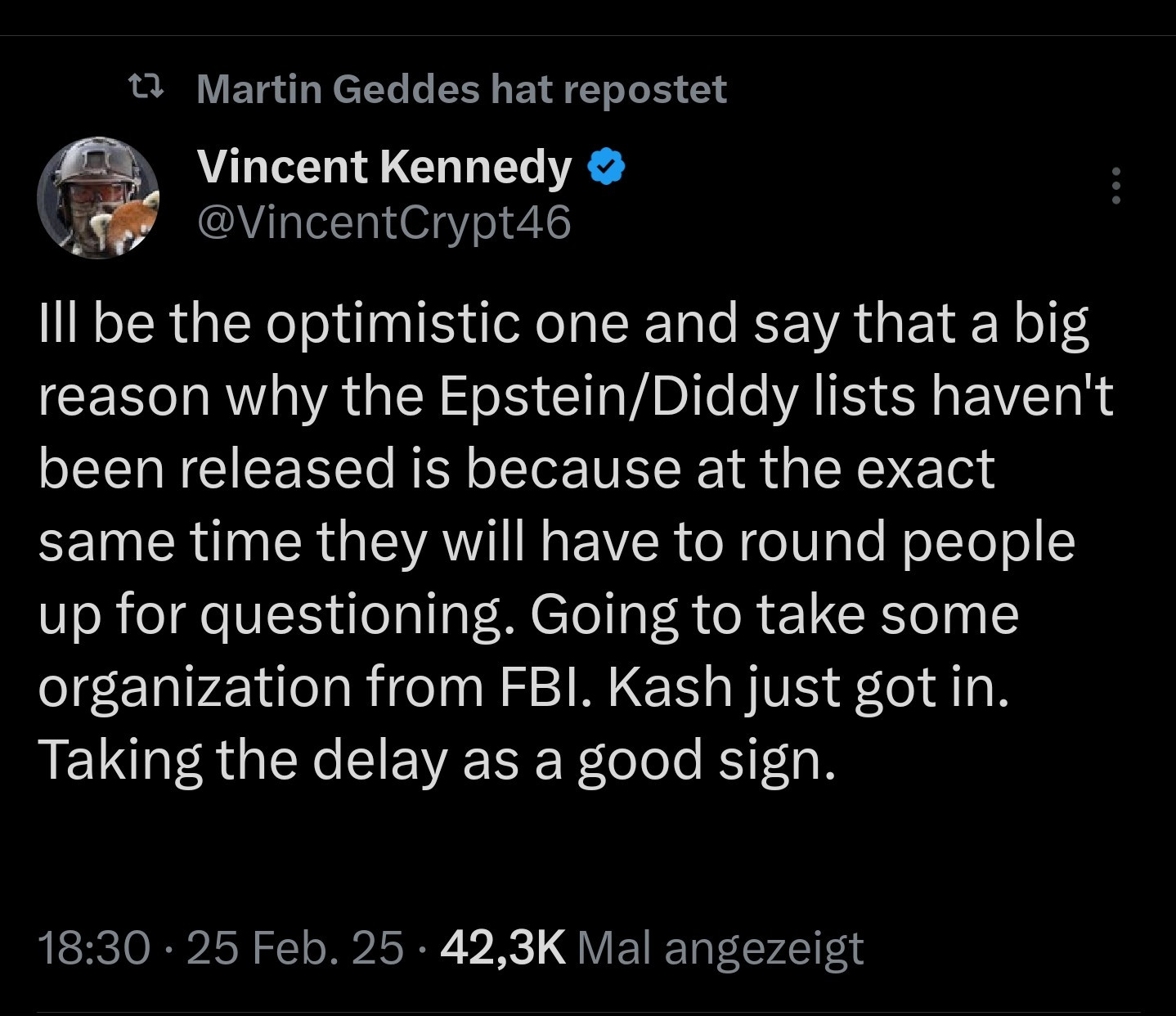Click the 18:30 post time
The image size is (1176, 1016).
tap(94, 948)
